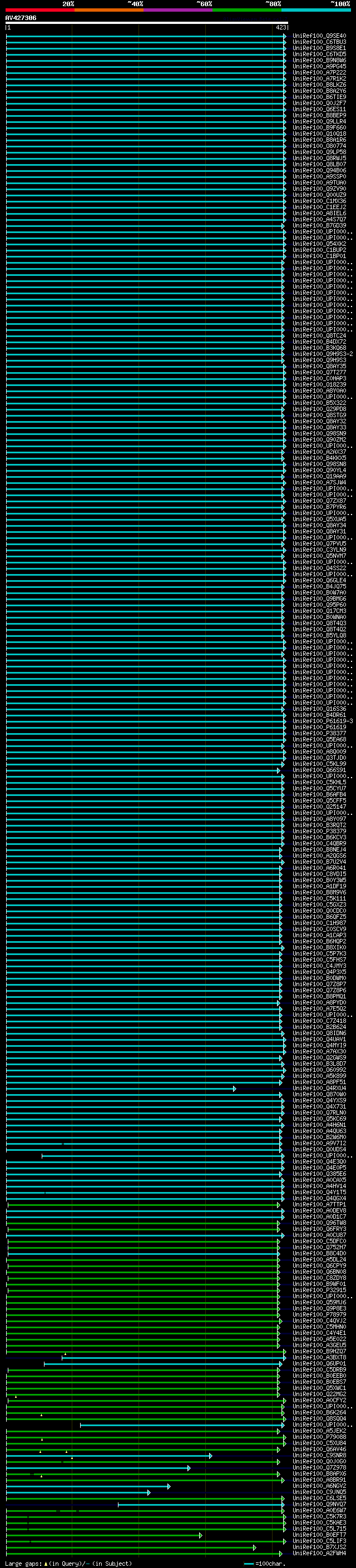The height and width of the screenshot is (1568, 356).
Task: Click hit label UniRef100_P61619-3
Action: tap(323, 721)
